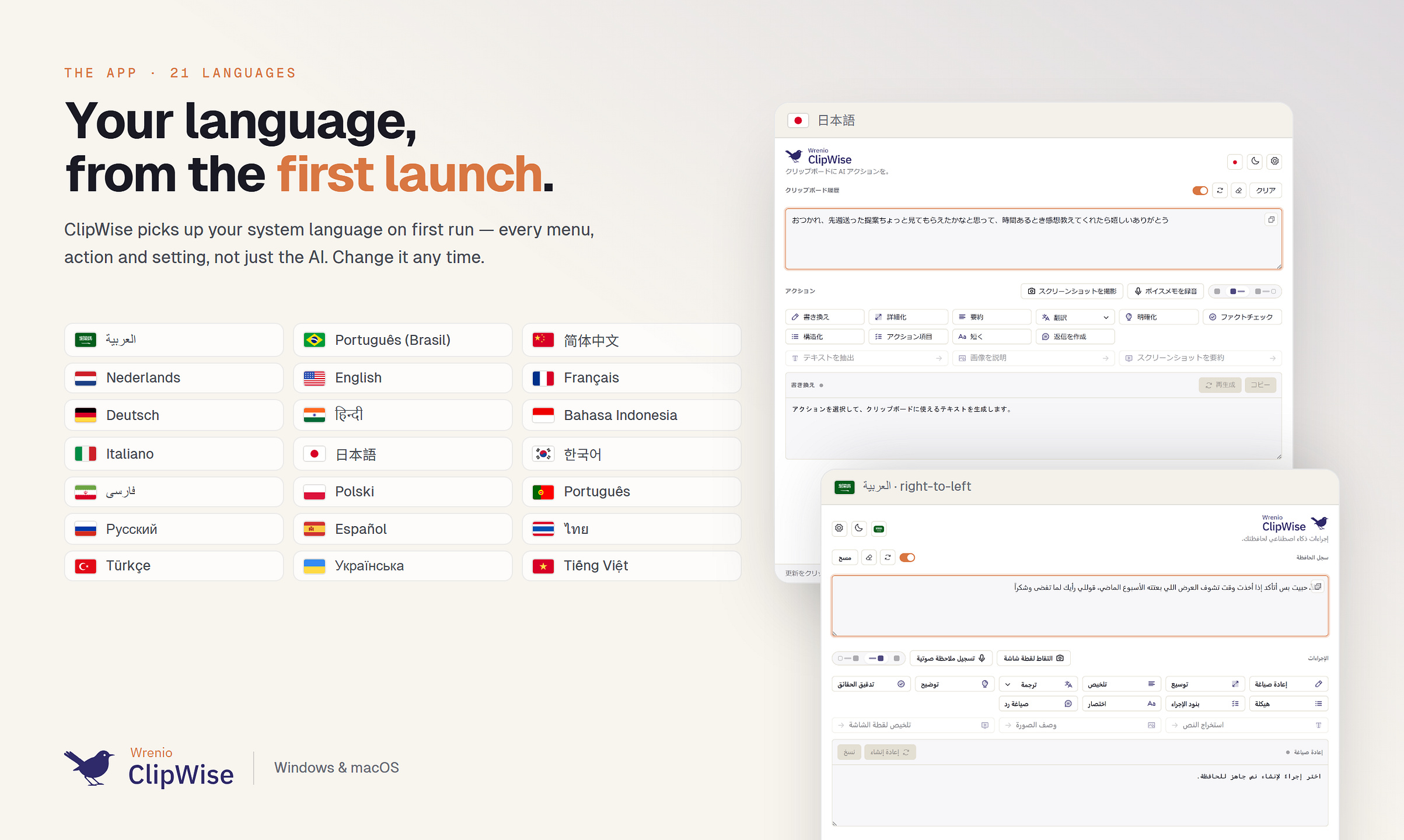Click eraser icon in Japanese window
Screen dimensions: 1404x840
pyautogui.click(x=1239, y=191)
